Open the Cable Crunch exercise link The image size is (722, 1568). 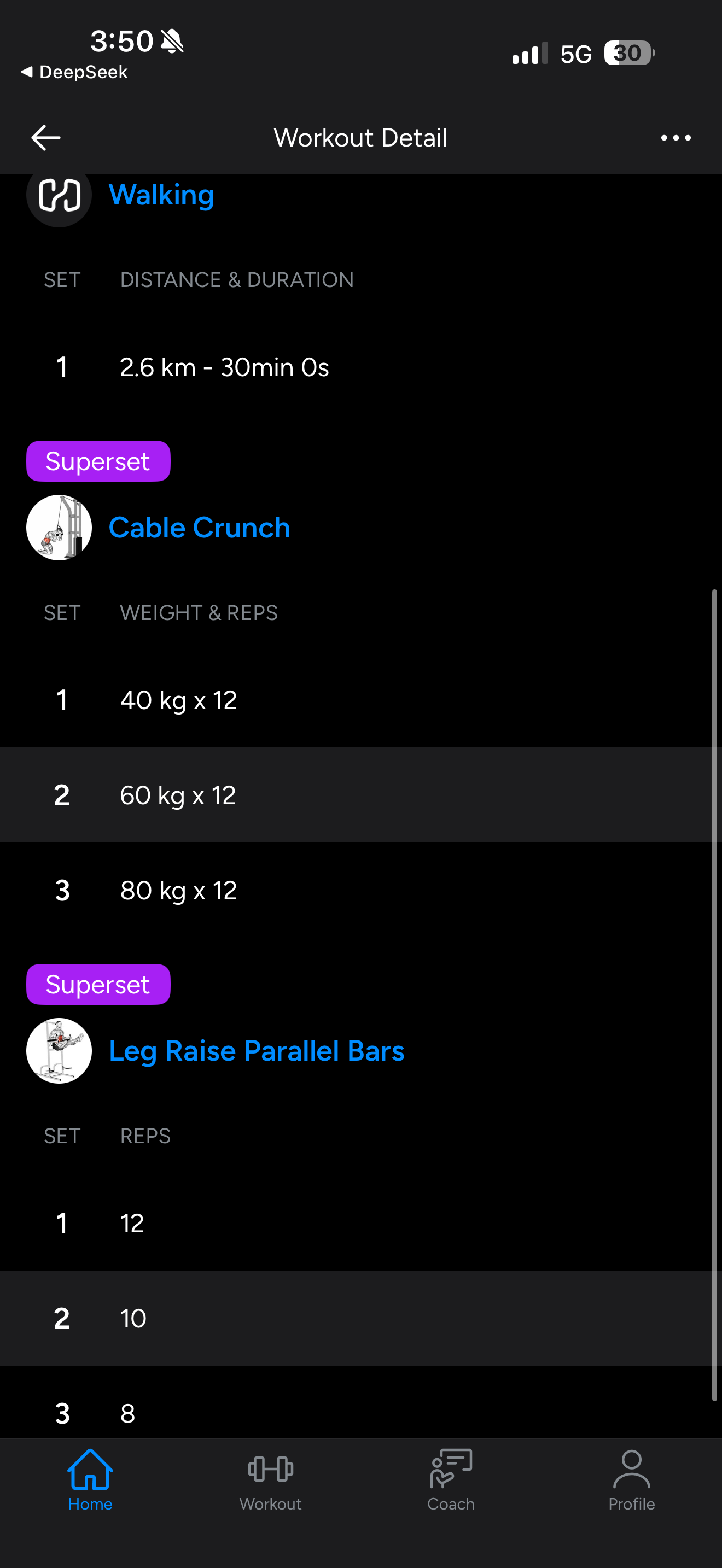click(199, 528)
